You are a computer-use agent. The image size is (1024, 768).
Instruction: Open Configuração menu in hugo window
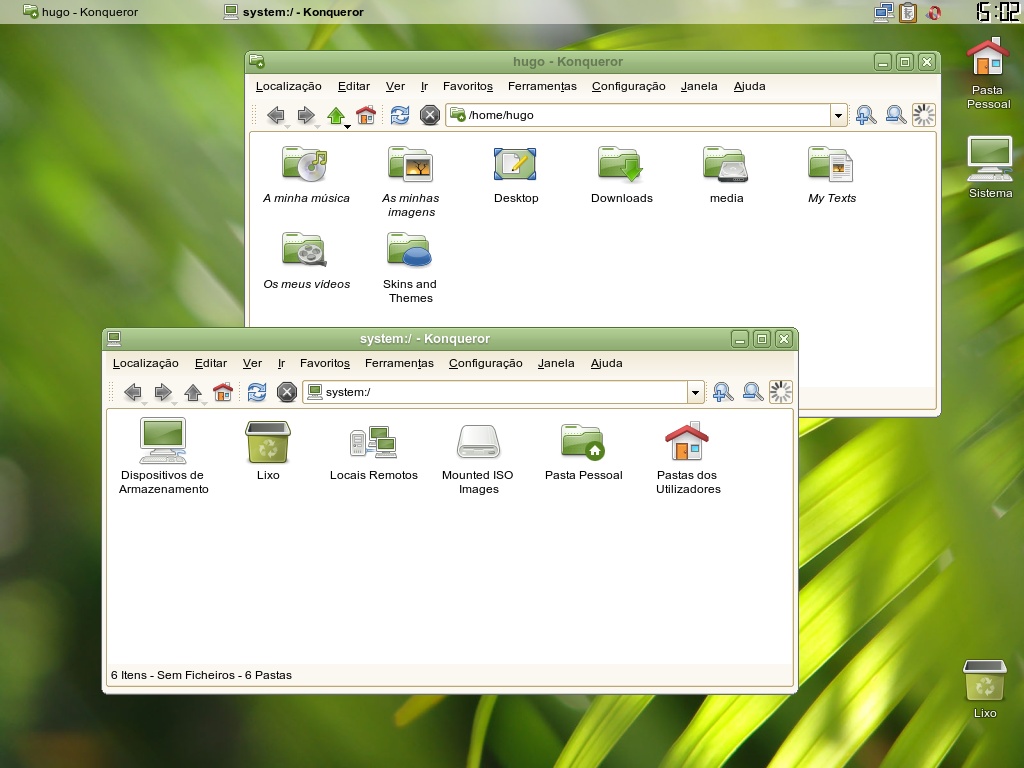click(628, 86)
